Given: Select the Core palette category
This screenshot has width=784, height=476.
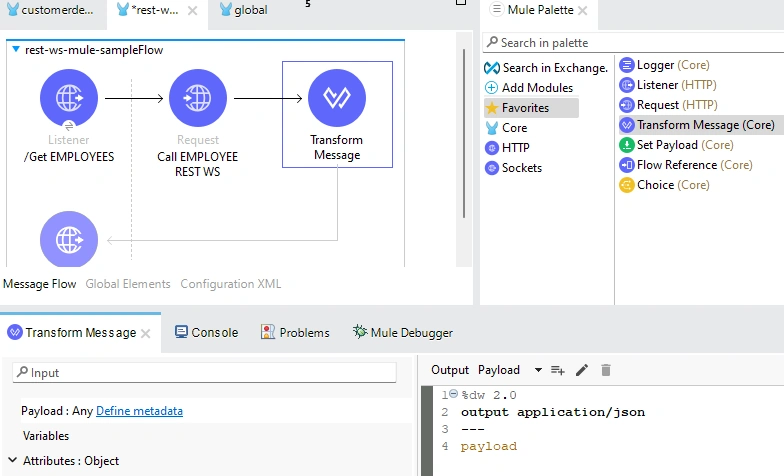Looking at the screenshot, I should coord(506,128).
